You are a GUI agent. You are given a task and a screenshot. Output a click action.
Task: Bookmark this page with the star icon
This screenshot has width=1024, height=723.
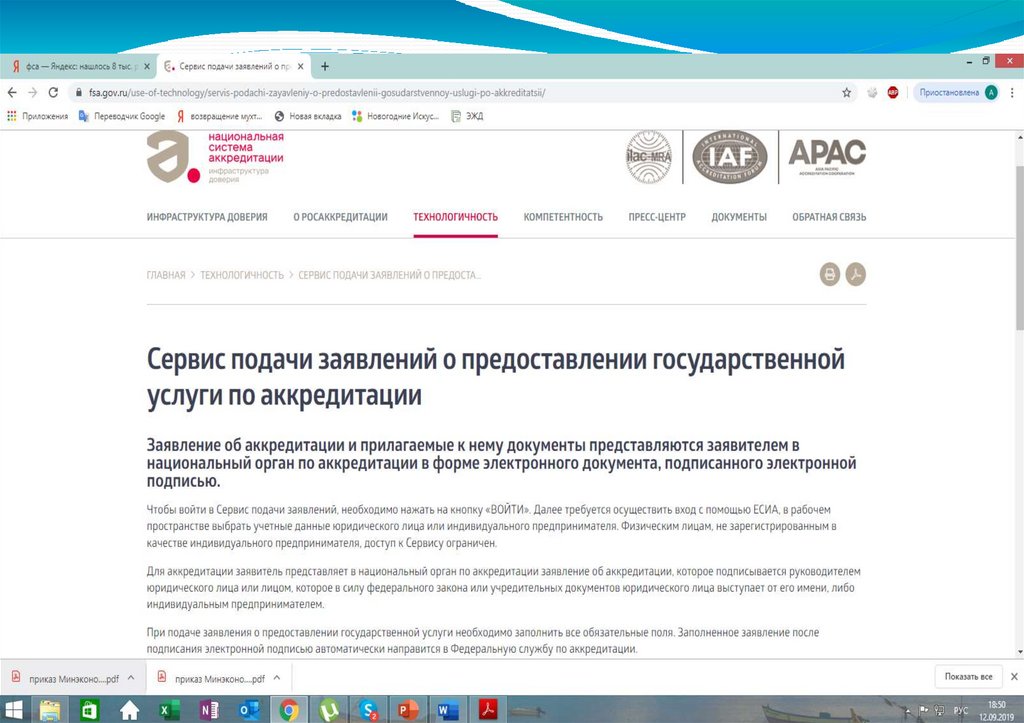846,93
